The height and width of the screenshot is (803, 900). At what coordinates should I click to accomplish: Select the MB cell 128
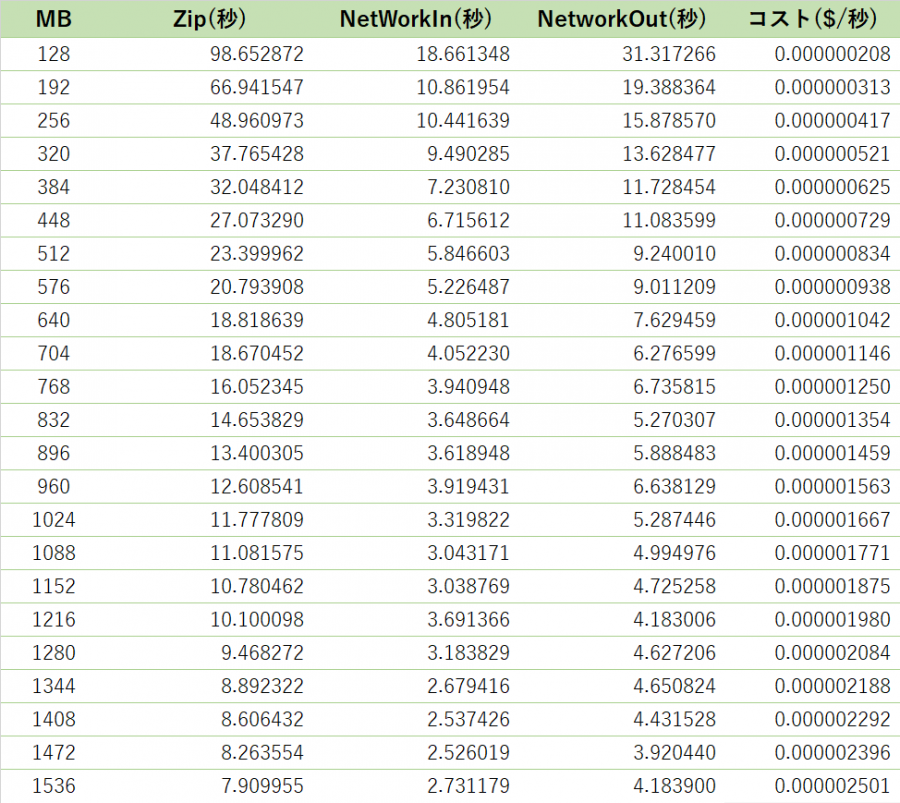tap(53, 54)
